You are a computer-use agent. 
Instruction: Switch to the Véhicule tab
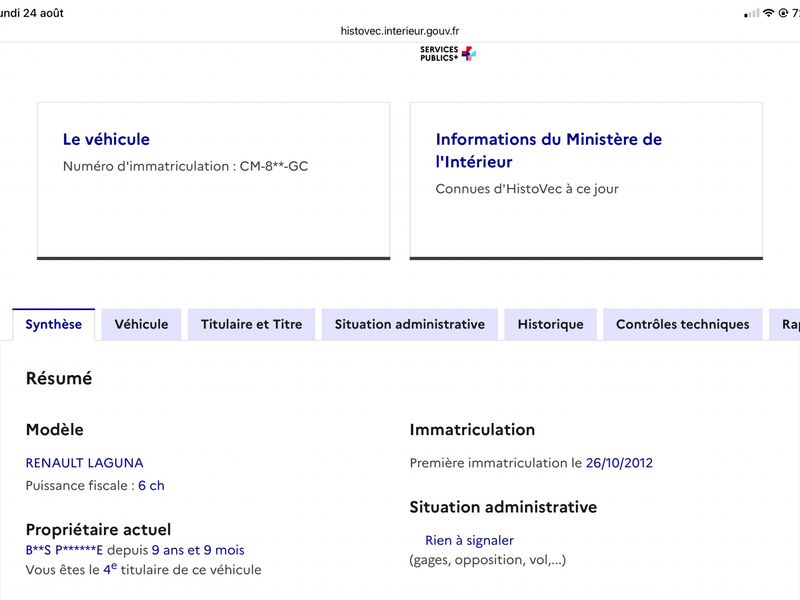tap(141, 324)
